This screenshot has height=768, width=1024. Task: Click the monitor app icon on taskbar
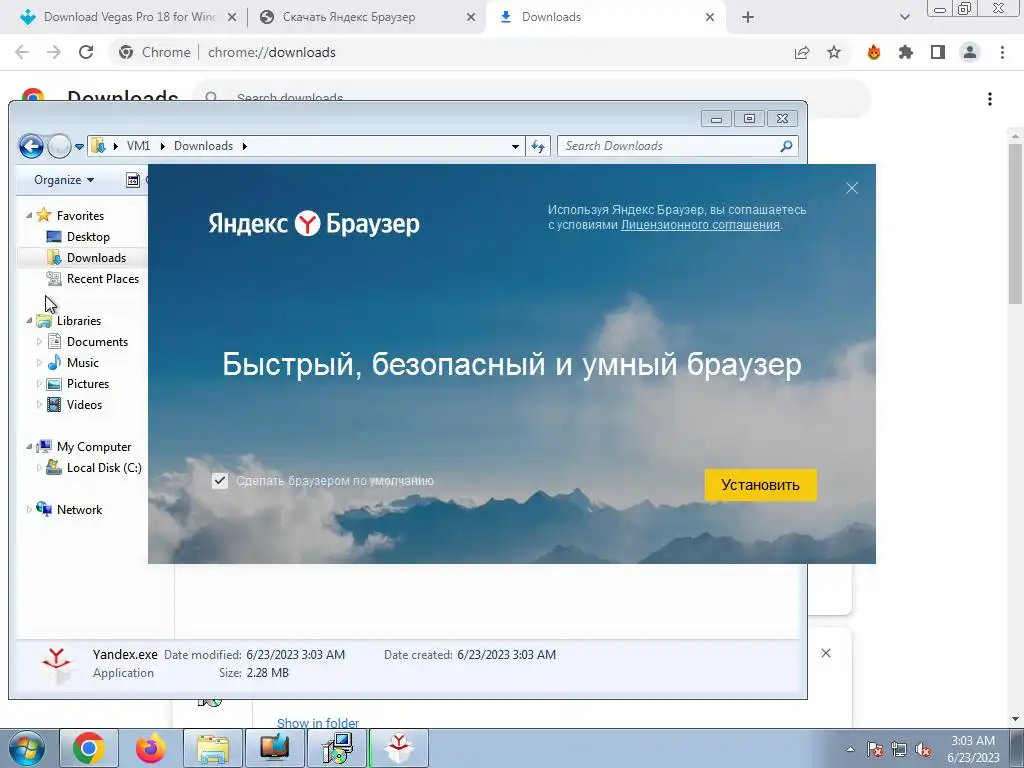(x=275, y=748)
